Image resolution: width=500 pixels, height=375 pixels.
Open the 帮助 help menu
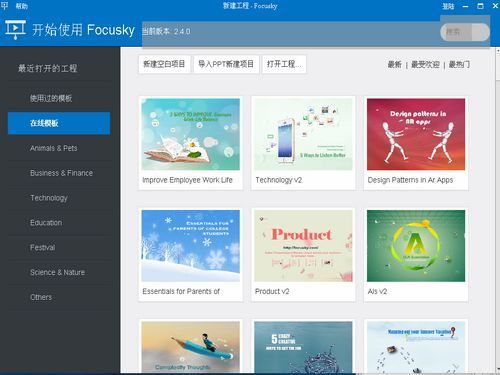point(22,6)
